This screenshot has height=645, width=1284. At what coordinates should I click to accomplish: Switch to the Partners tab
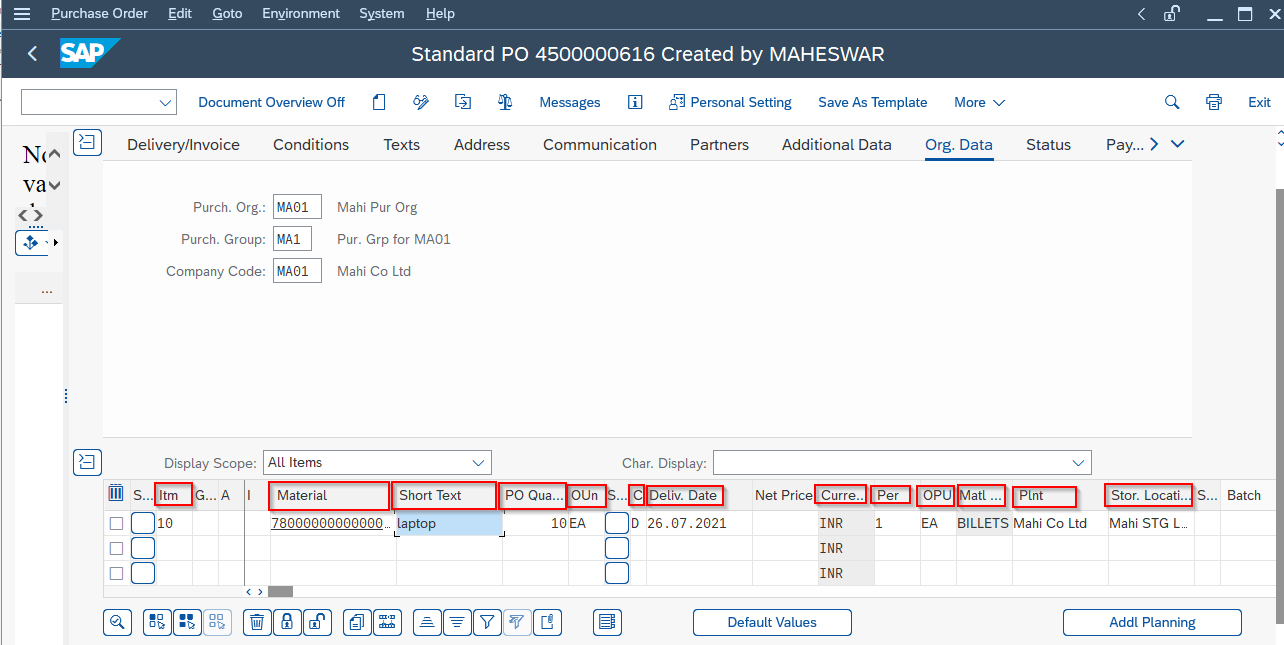point(719,144)
